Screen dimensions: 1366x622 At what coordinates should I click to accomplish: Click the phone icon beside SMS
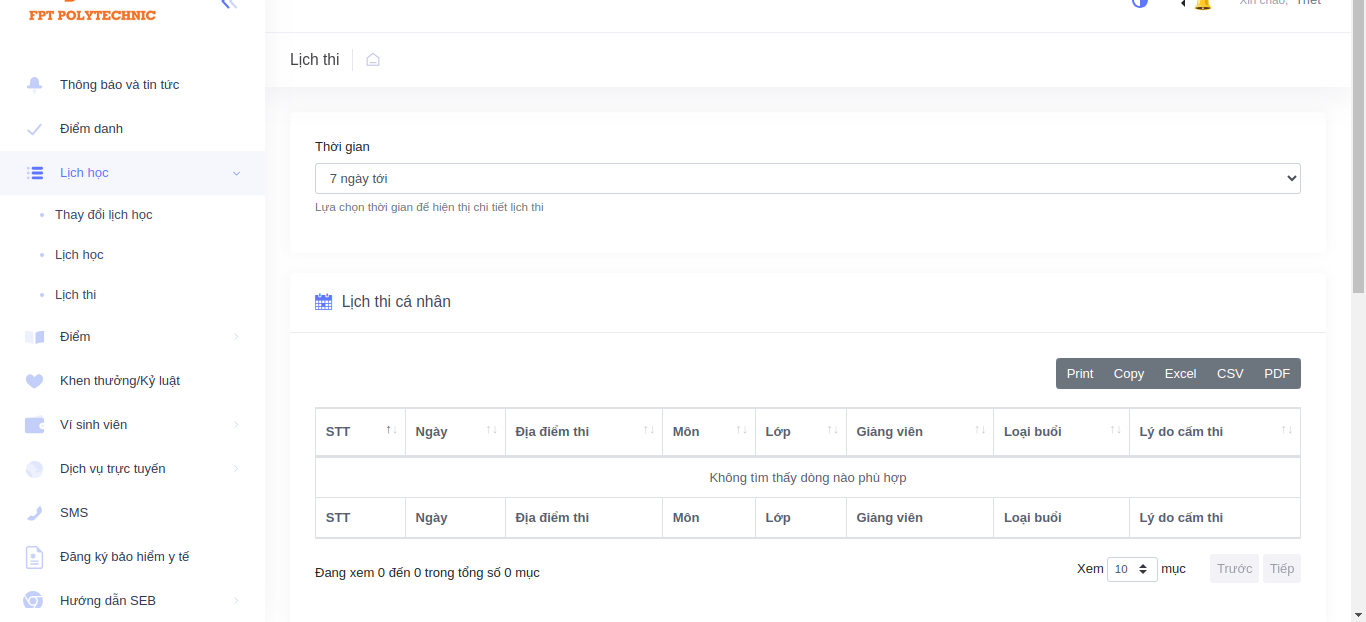point(35,513)
